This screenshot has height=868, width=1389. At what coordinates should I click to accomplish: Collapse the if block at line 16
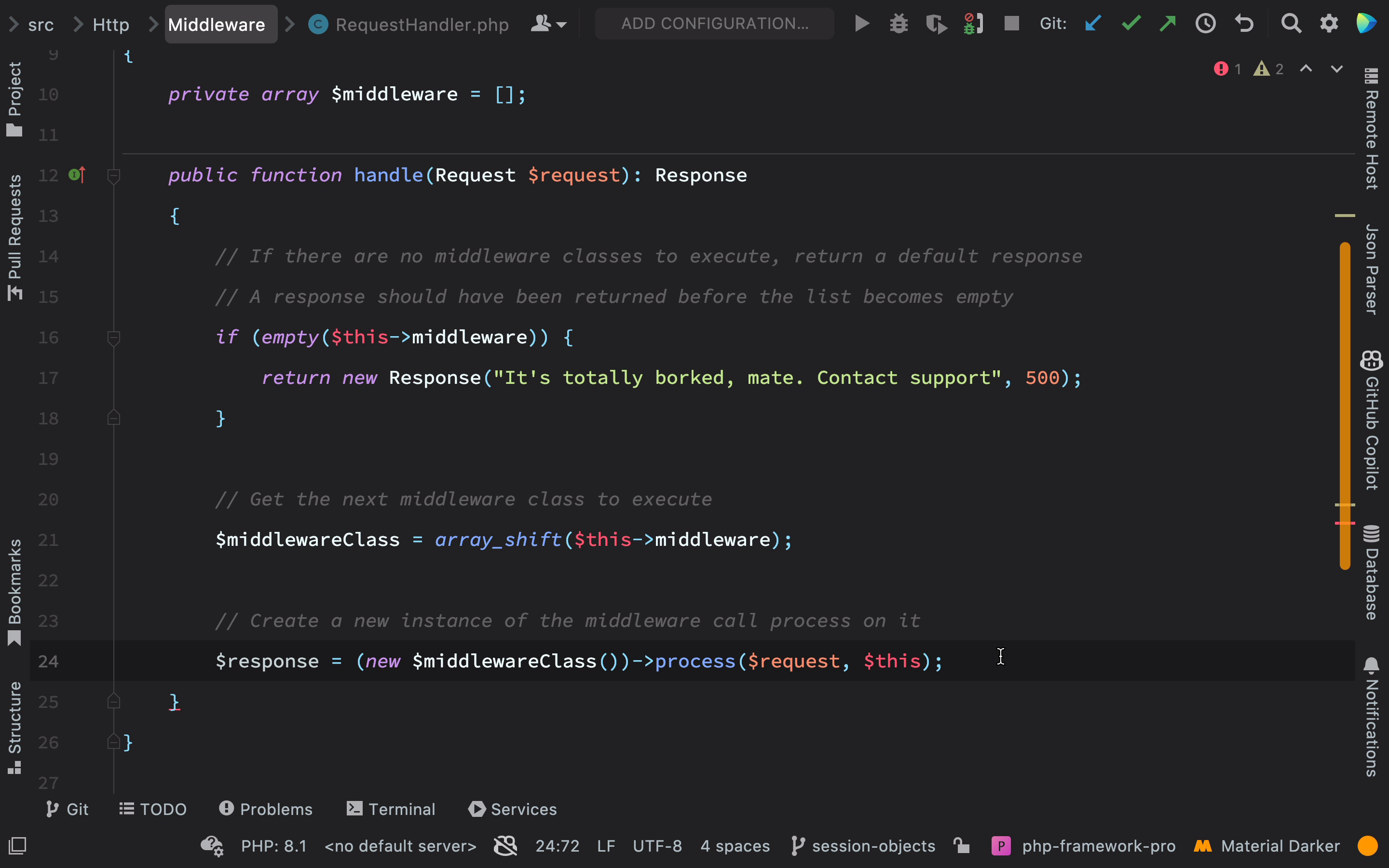tap(114, 338)
